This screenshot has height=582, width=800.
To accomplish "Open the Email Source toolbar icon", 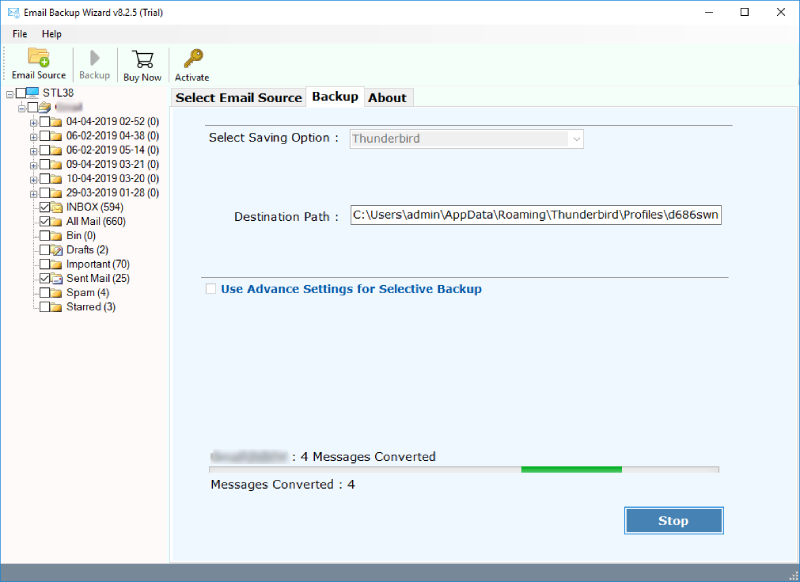I will coord(38,63).
